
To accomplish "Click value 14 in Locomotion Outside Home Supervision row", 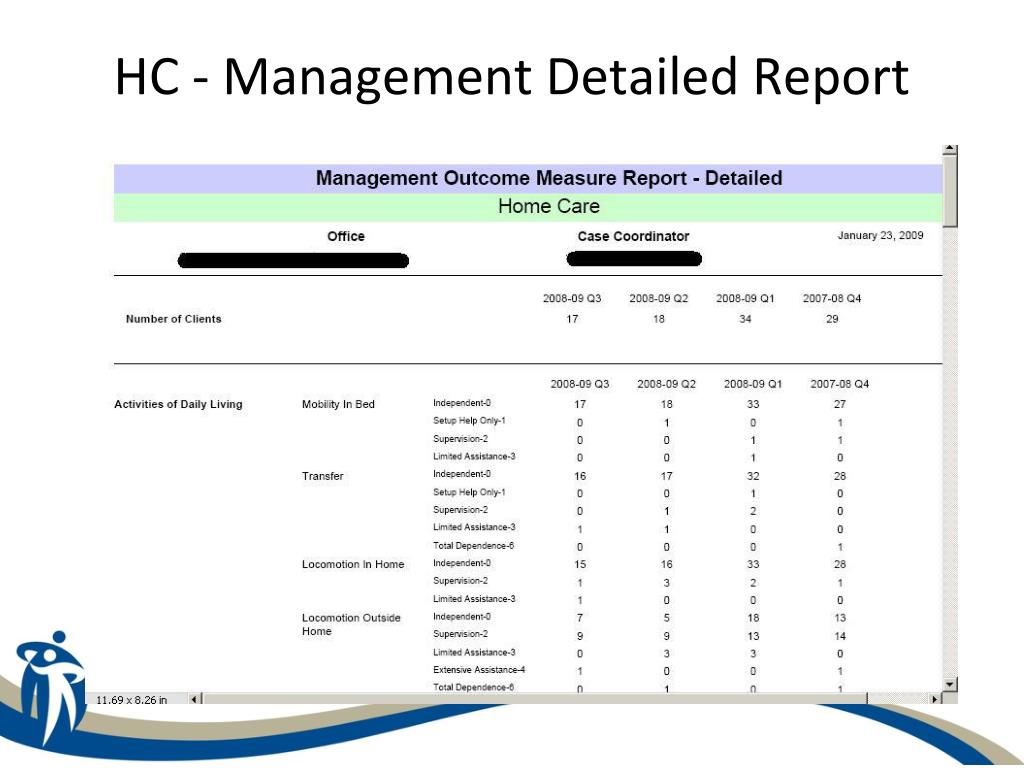I will pos(840,636).
